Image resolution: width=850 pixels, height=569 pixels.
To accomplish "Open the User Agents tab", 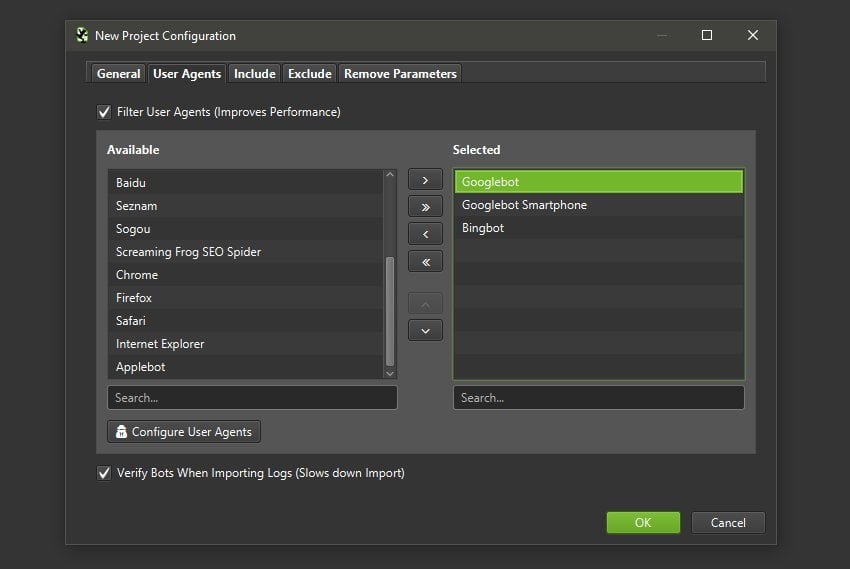I will pyautogui.click(x=186, y=74).
